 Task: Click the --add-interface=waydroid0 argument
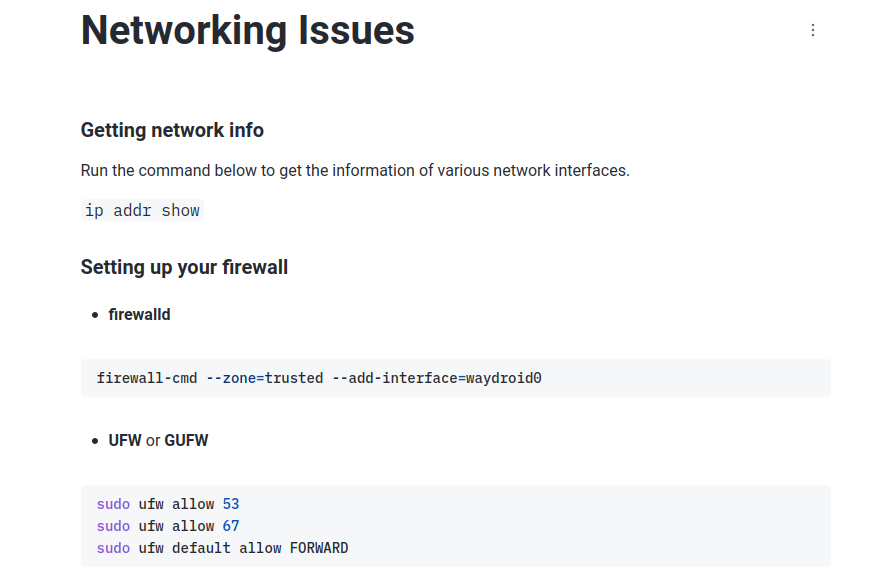tap(436, 378)
